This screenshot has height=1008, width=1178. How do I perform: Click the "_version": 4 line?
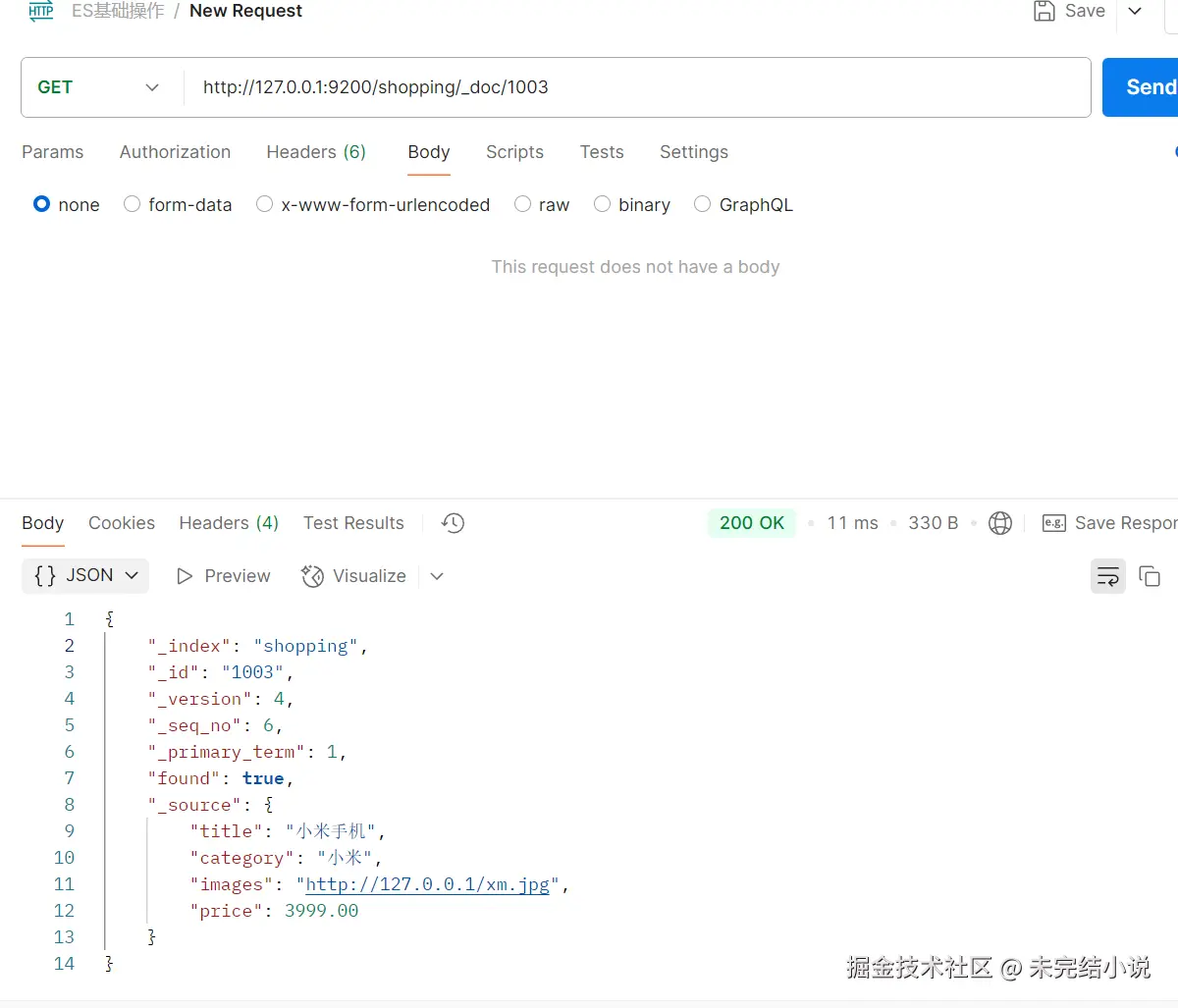click(221, 699)
